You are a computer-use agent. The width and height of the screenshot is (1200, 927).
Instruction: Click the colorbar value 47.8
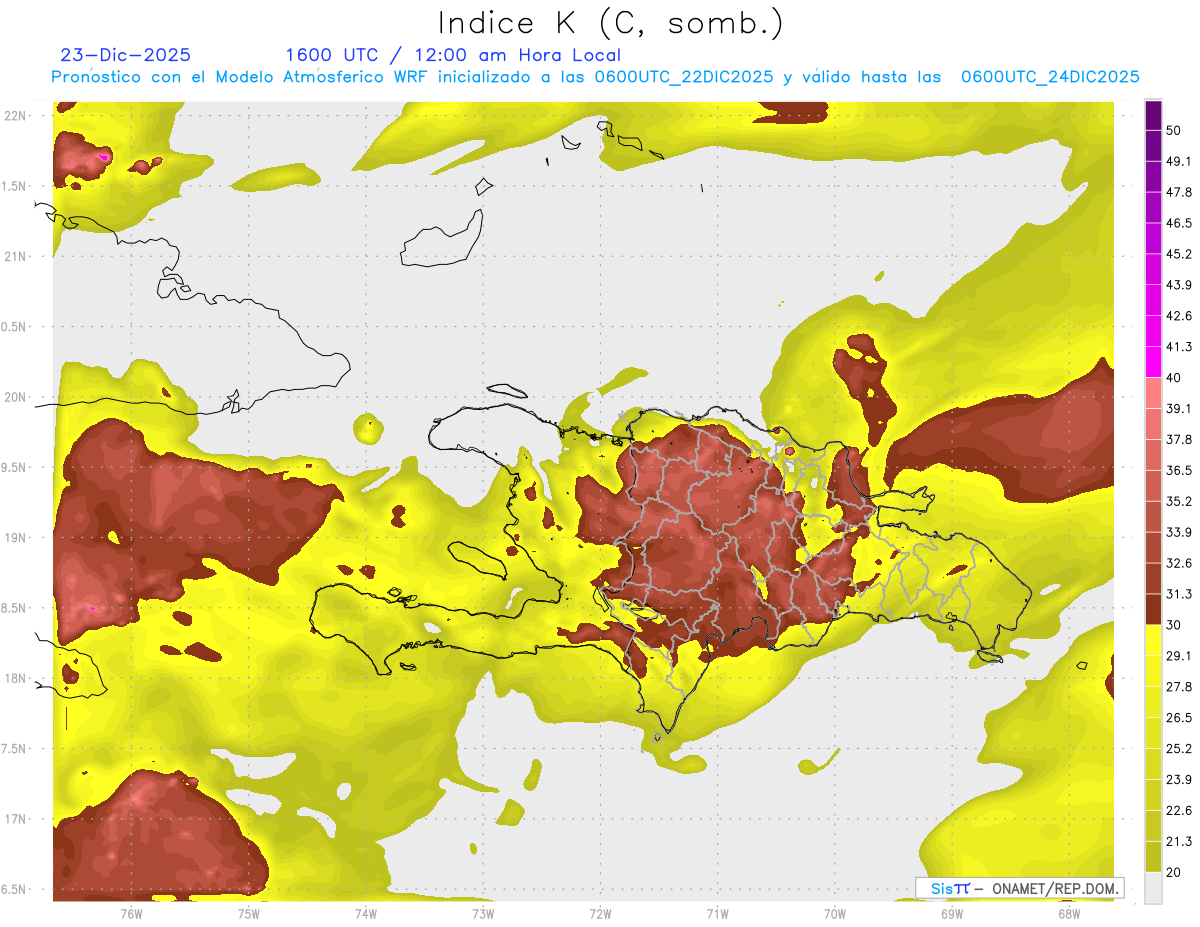pyautogui.click(x=1179, y=192)
